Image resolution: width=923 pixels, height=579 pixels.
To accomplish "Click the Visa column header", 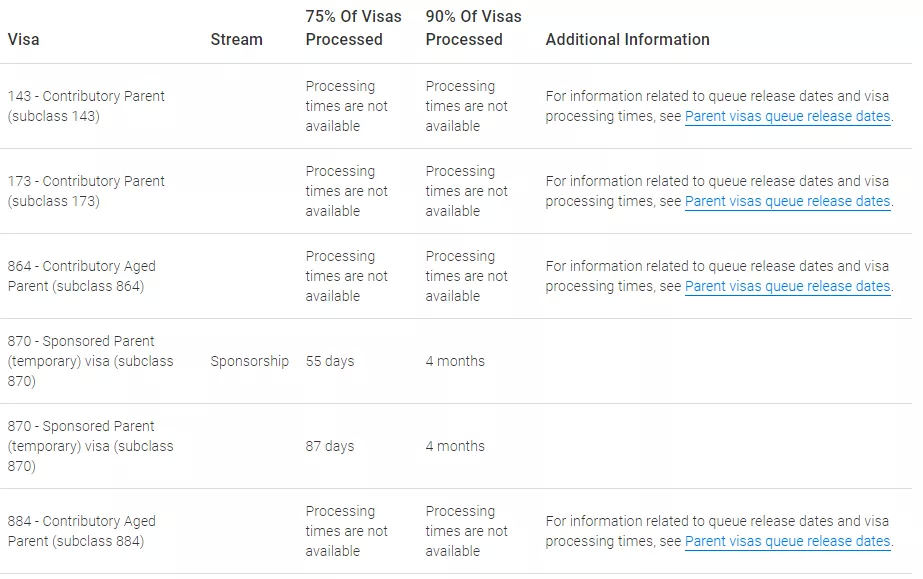I will pyautogui.click(x=24, y=39).
